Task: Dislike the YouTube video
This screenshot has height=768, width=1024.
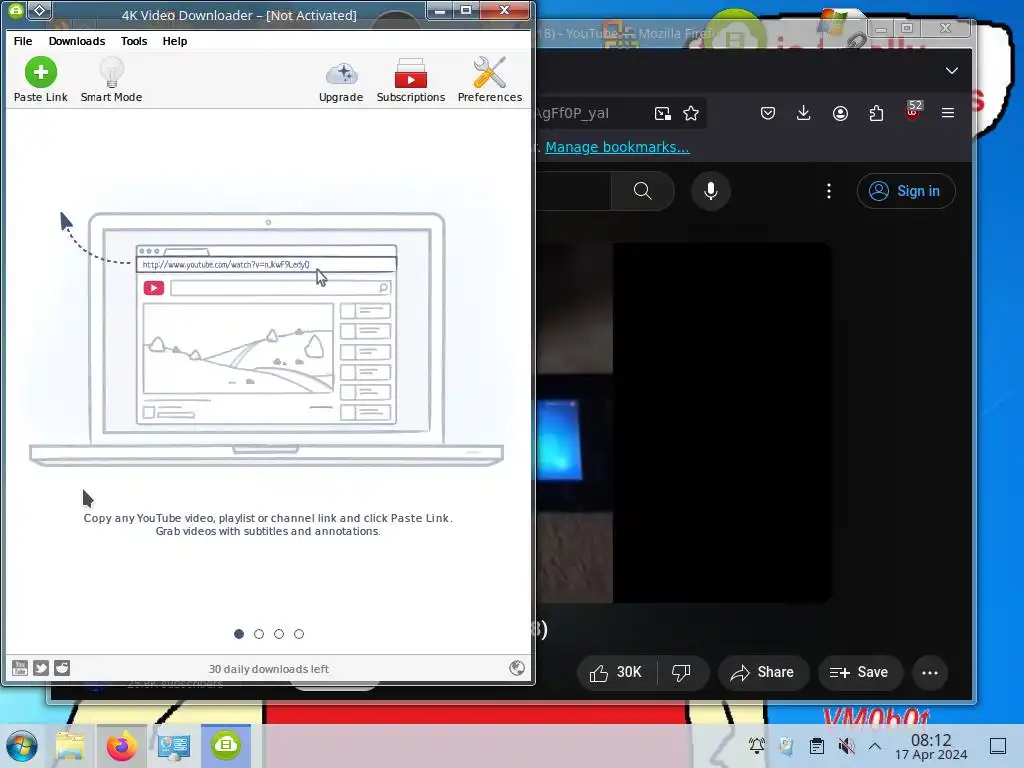Action: [682, 672]
